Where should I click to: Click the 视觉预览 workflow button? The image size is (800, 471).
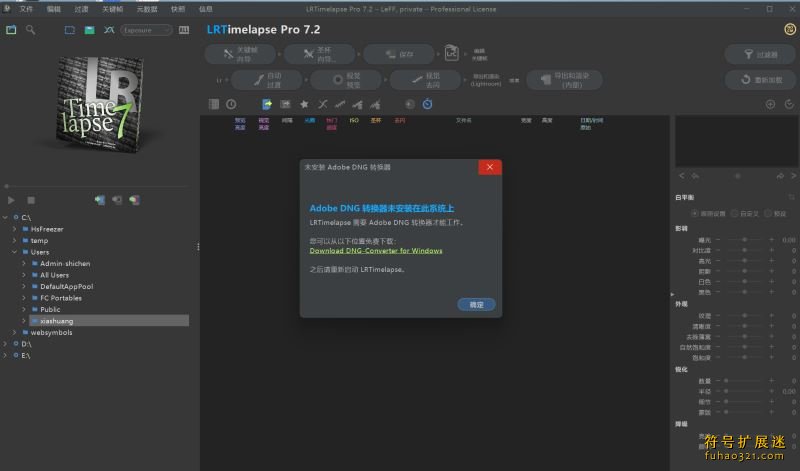tap(345, 80)
